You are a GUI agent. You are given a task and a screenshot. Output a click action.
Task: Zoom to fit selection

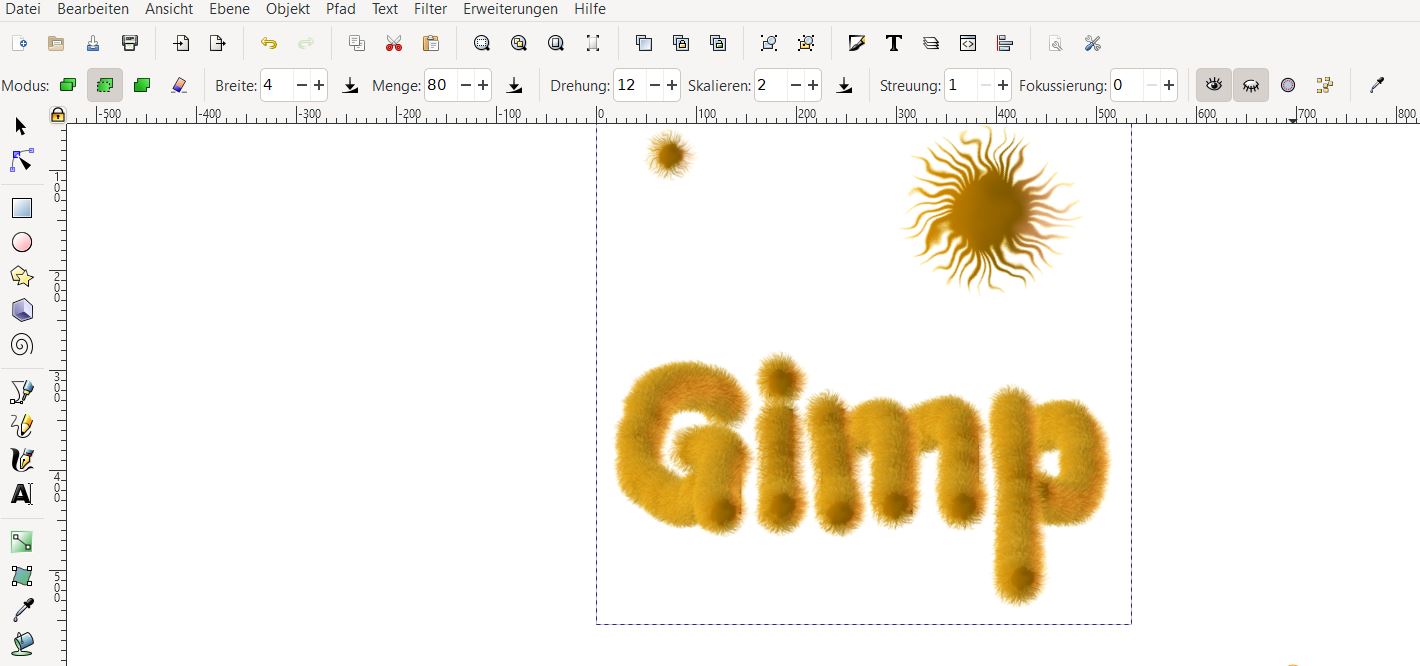click(482, 43)
